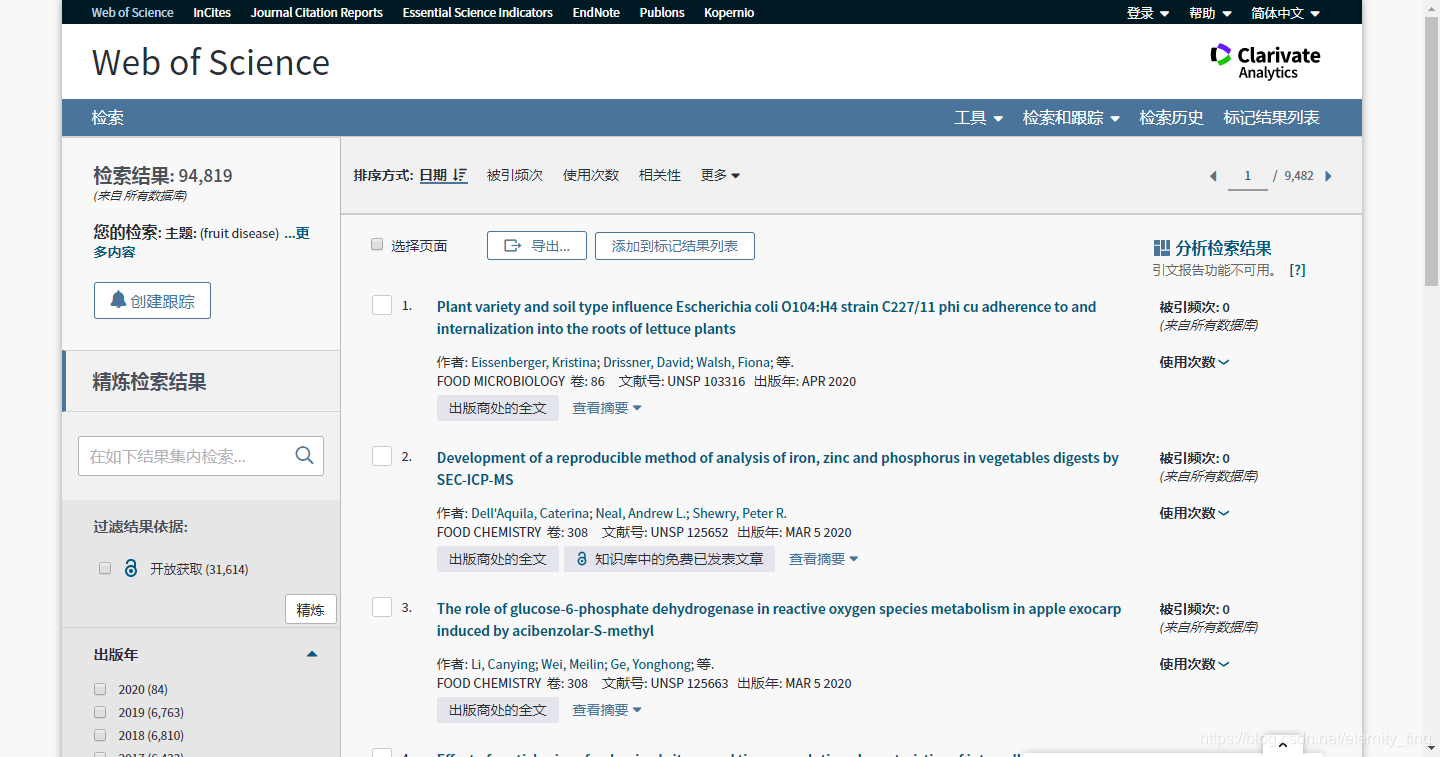Open EndNote in top navigation
The height and width of the screenshot is (757, 1440).
[x=596, y=13]
